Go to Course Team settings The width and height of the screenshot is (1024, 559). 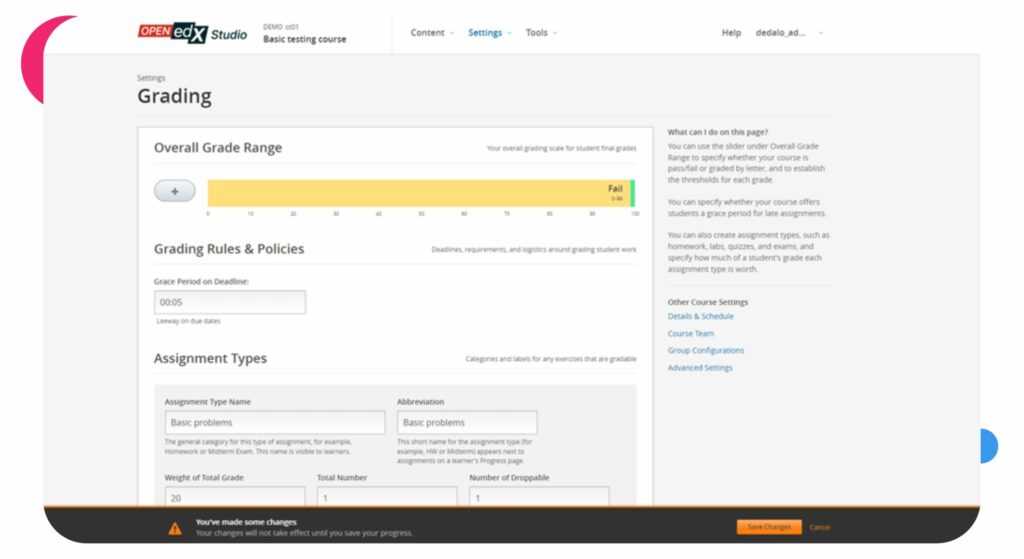(691, 333)
